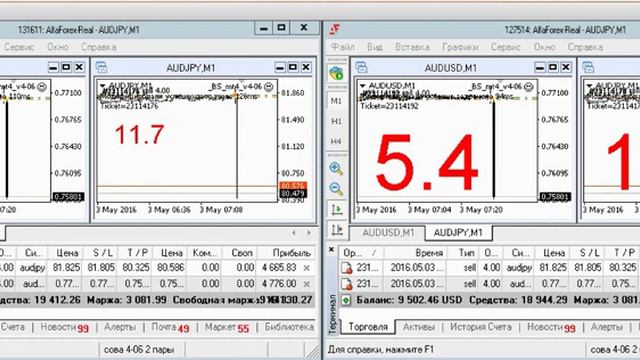
Task: Select H4 timeframe button in right window
Action: [336, 142]
